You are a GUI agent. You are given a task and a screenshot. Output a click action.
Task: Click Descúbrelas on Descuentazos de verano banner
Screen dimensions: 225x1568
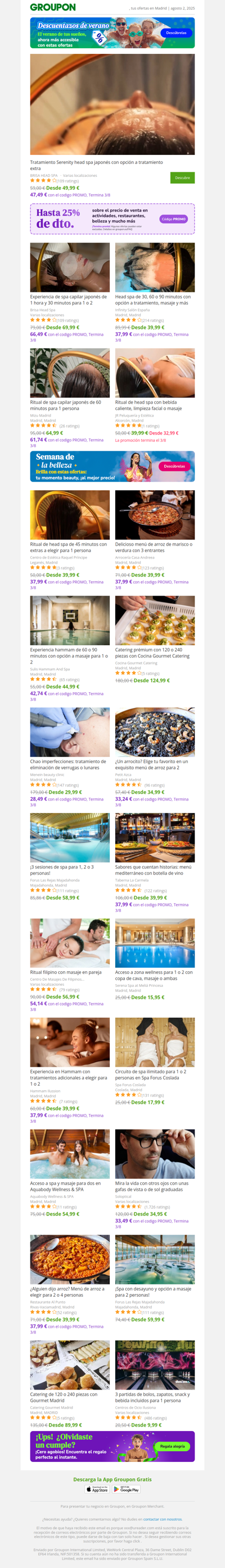176,33
